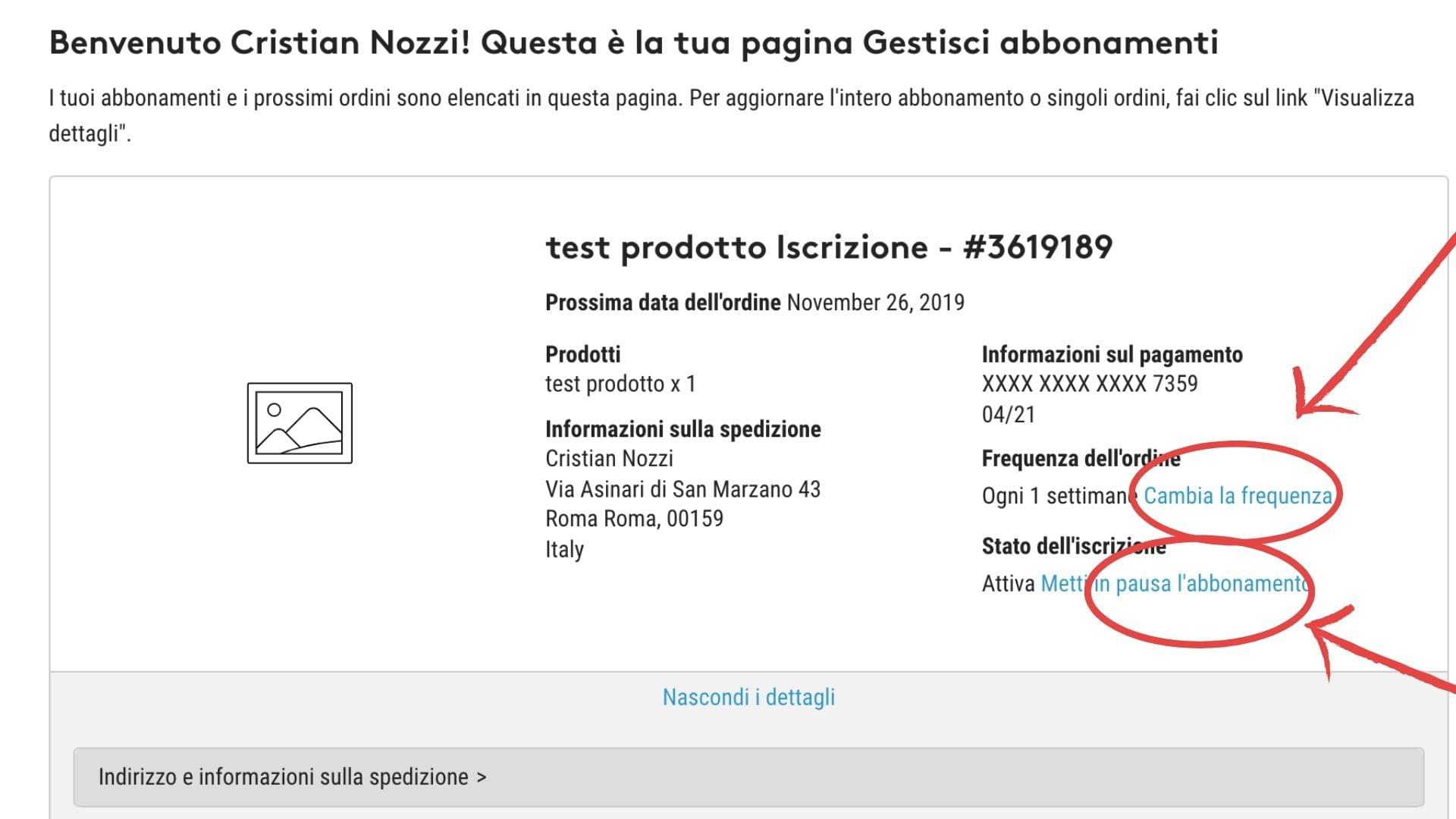Click the product image placeholder icon
Viewport: 1456px width, 819px height.
[300, 423]
